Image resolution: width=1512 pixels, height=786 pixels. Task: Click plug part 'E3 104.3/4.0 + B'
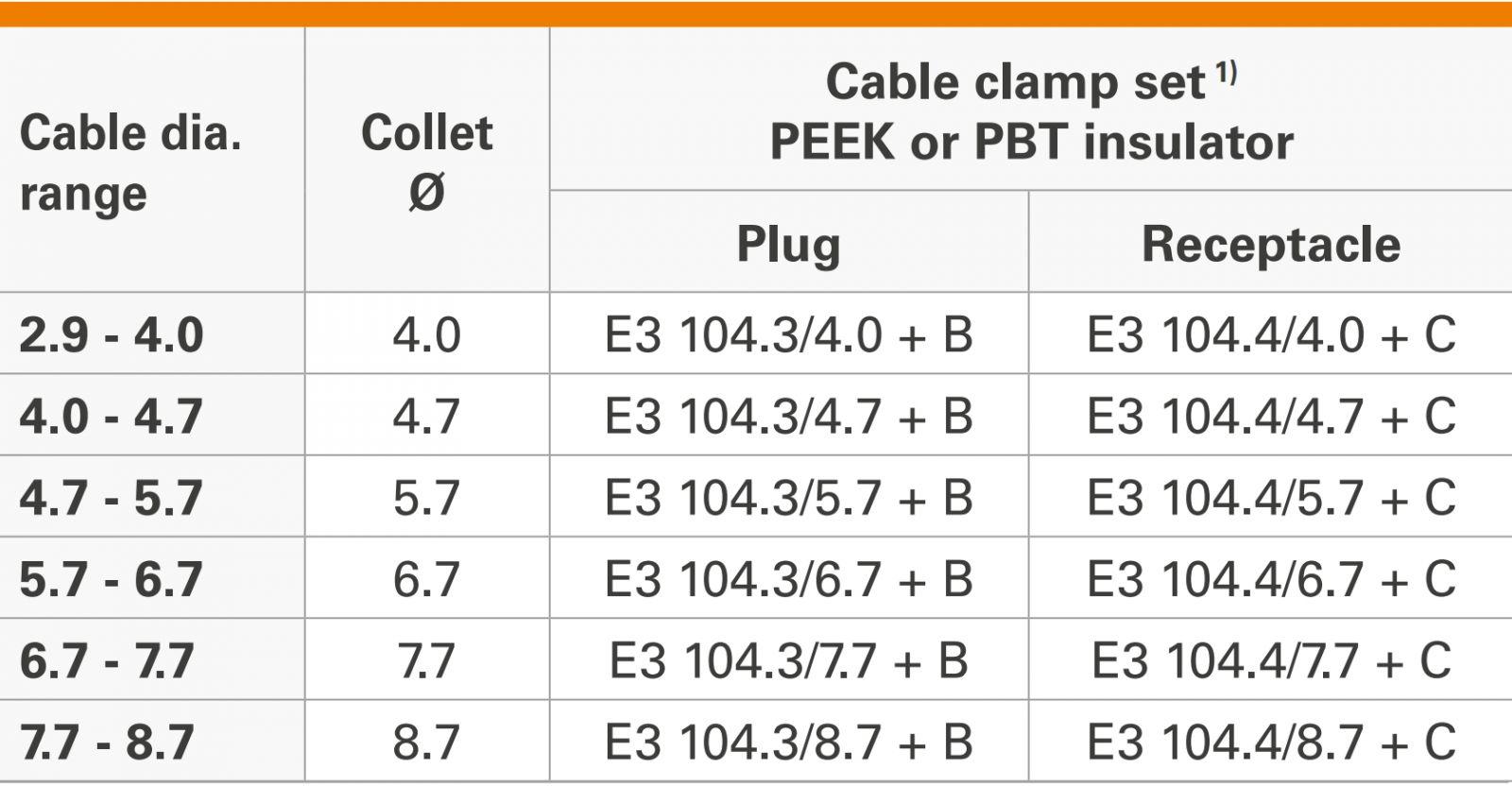(788, 334)
